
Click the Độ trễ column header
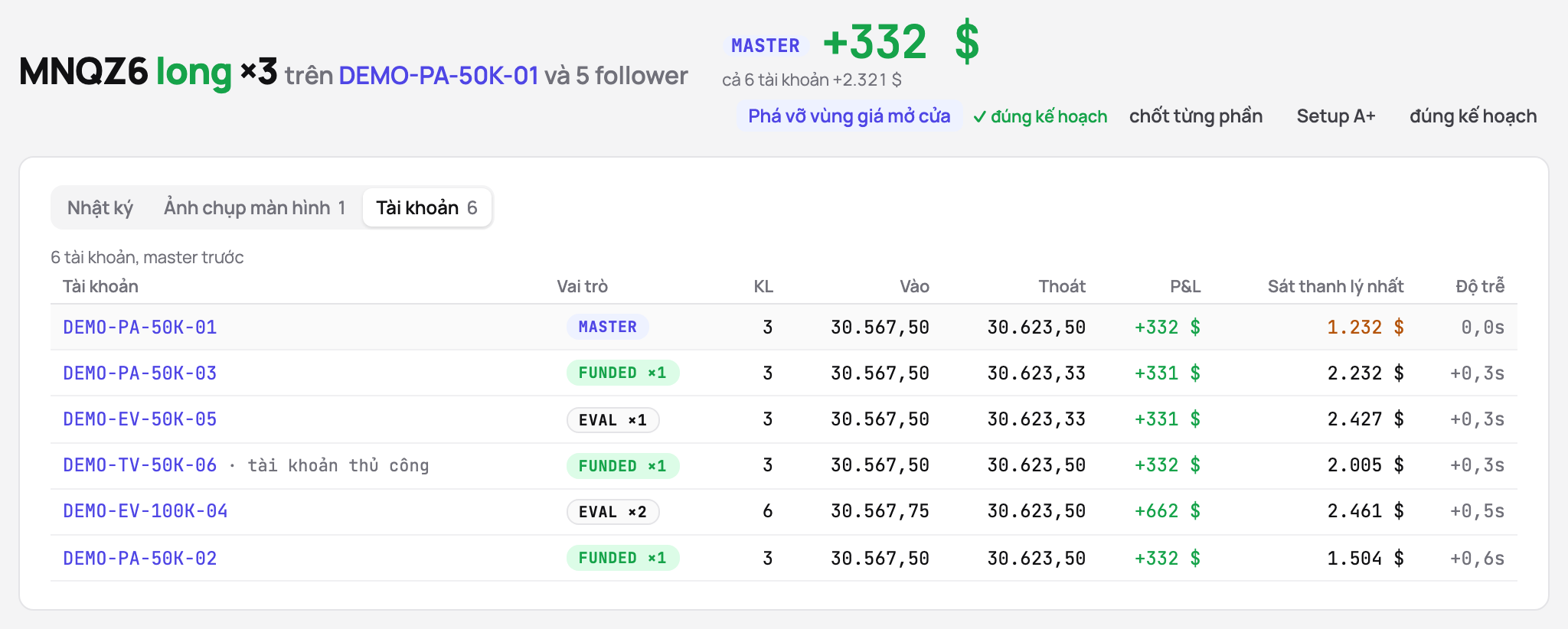click(1480, 286)
